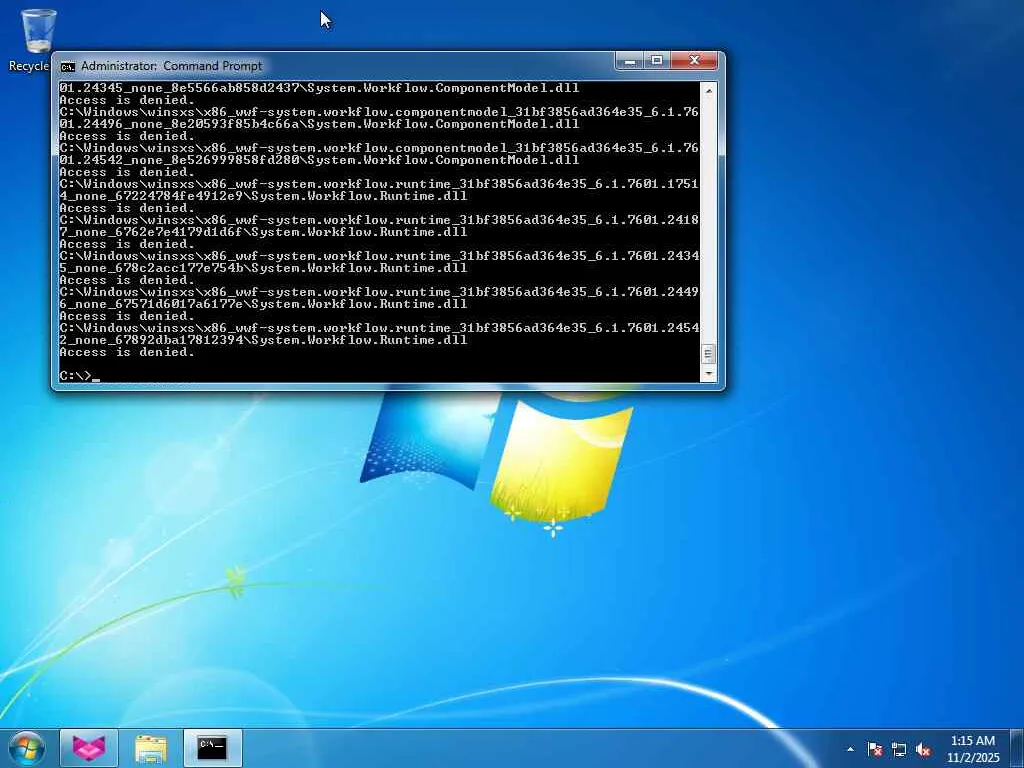Viewport: 1024px width, 768px height.
Task: Close the Command Prompt window
Action: (x=695, y=61)
